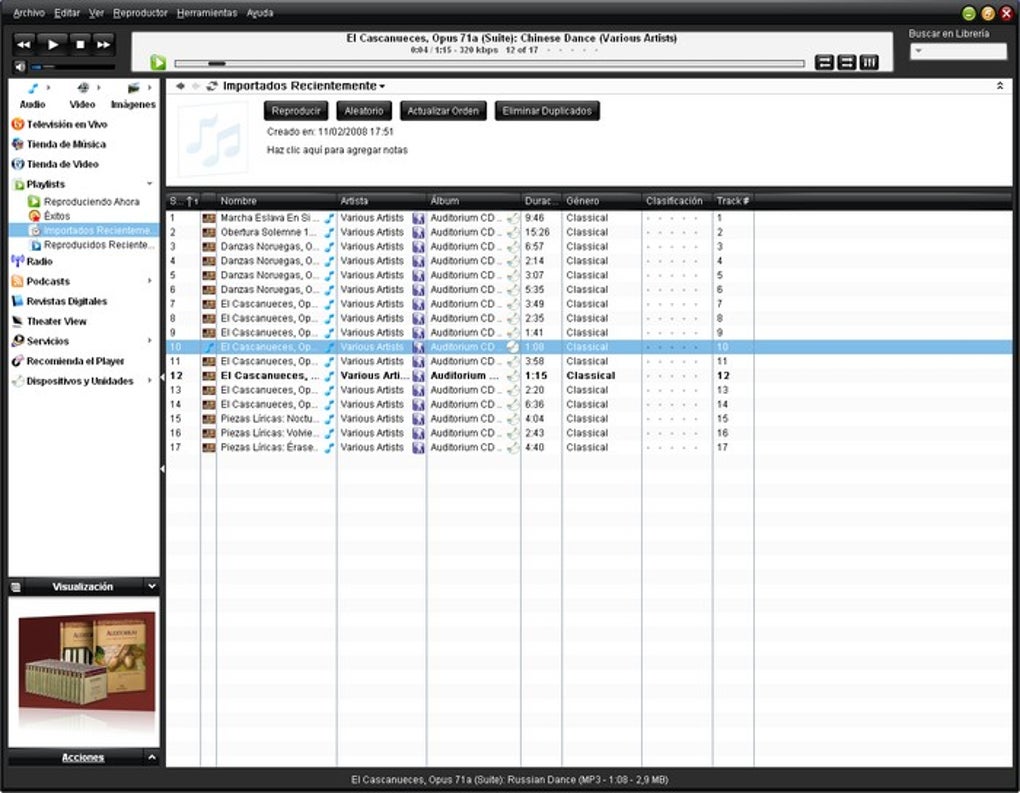Select the Éxitos playlist
1020x793 pixels.
(x=57, y=215)
